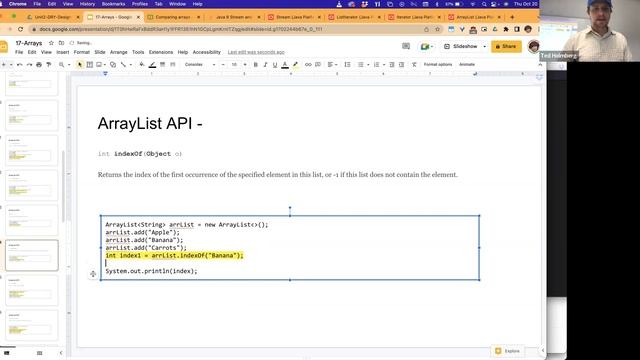Image resolution: width=640 pixels, height=360 pixels.
Task: Click the Animate button
Action: coord(467,64)
